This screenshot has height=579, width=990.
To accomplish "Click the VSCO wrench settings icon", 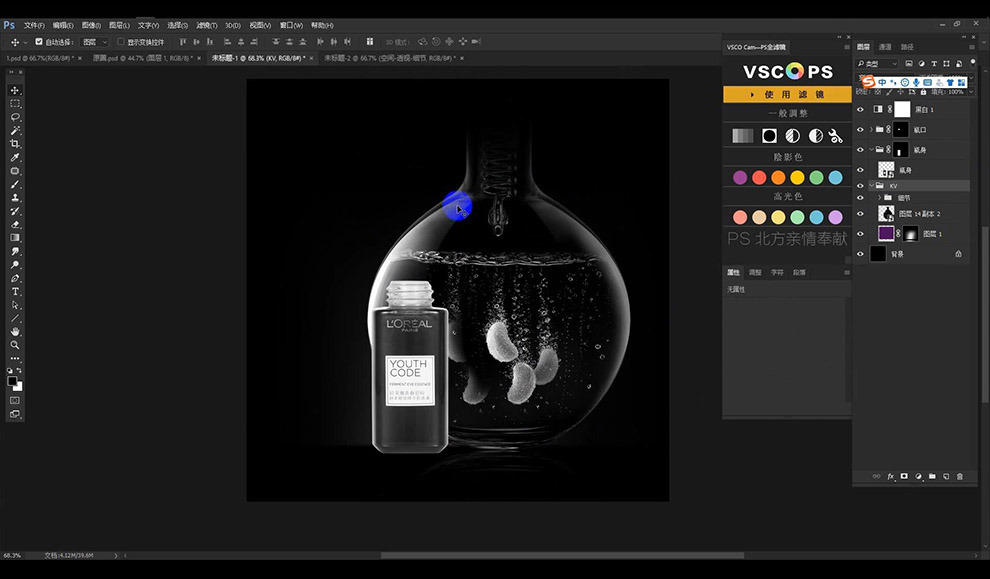I will coord(835,136).
